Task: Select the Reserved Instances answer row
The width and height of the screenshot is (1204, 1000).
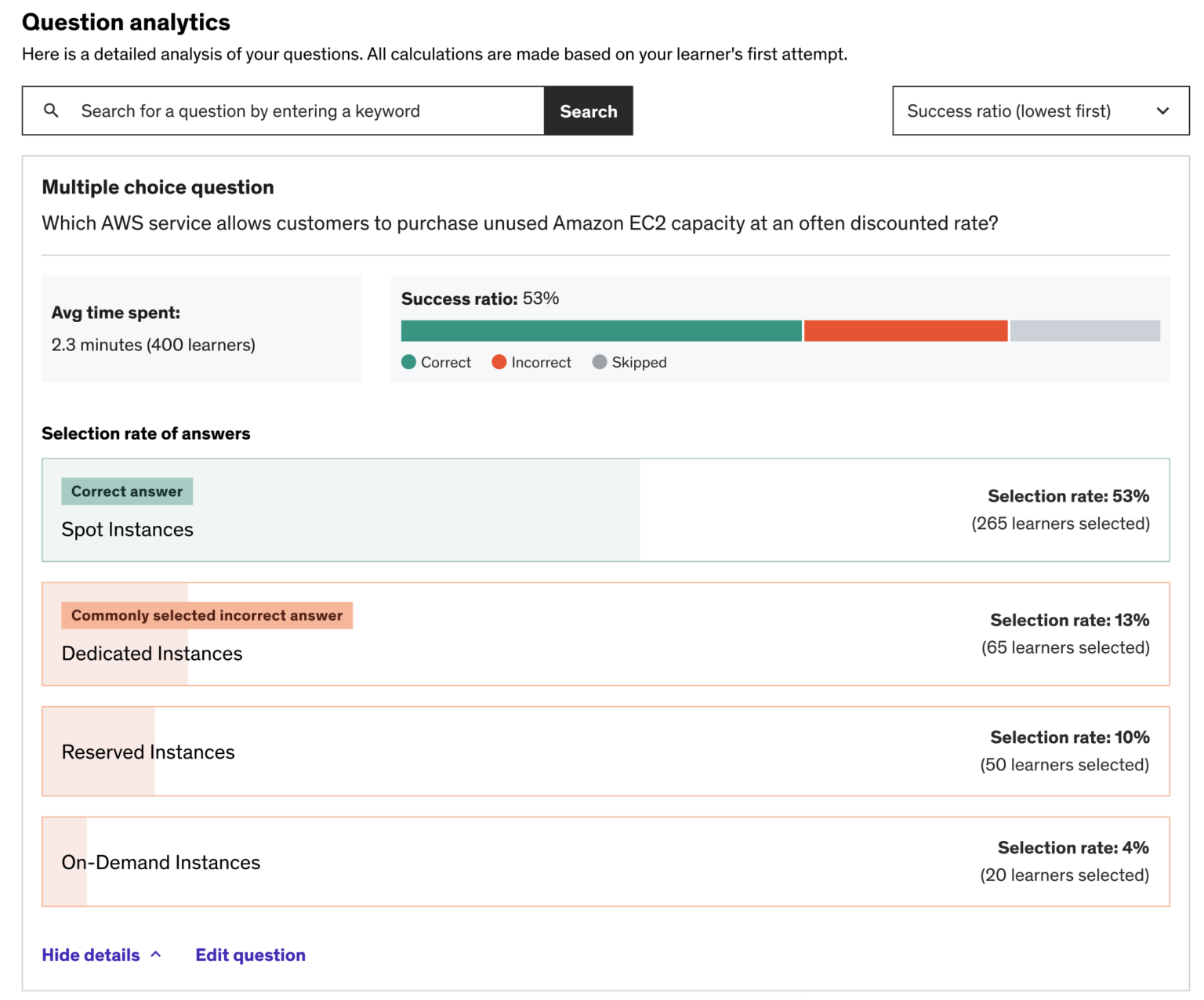Action: [606, 752]
